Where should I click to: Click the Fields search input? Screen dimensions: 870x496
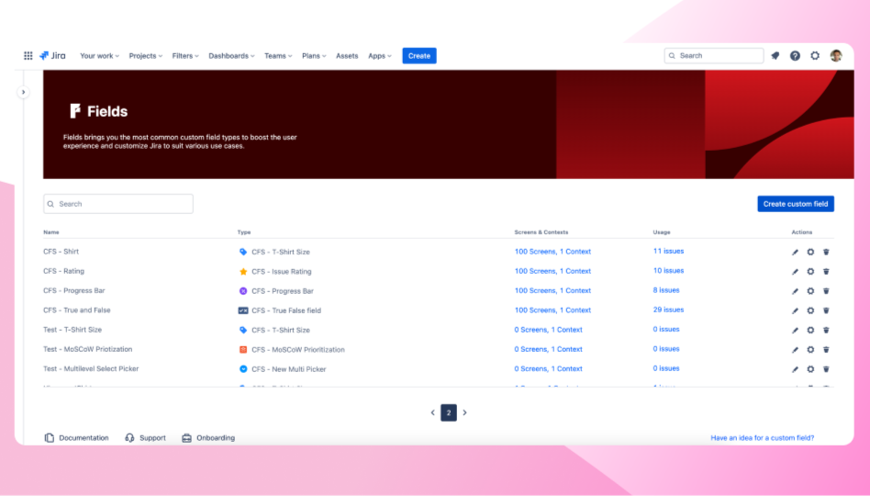pos(118,204)
